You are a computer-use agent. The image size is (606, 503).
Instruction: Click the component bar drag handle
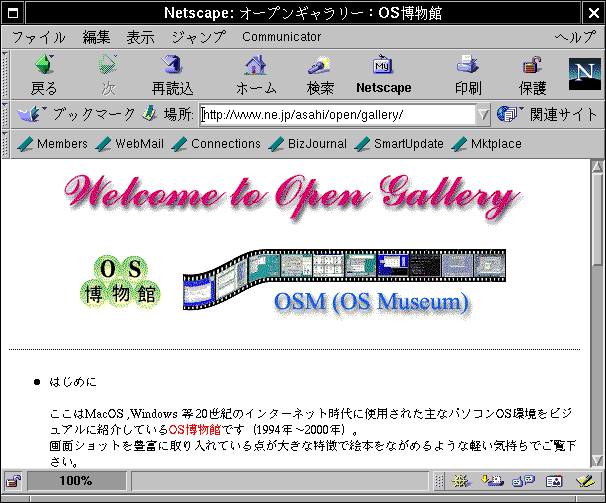point(439,481)
